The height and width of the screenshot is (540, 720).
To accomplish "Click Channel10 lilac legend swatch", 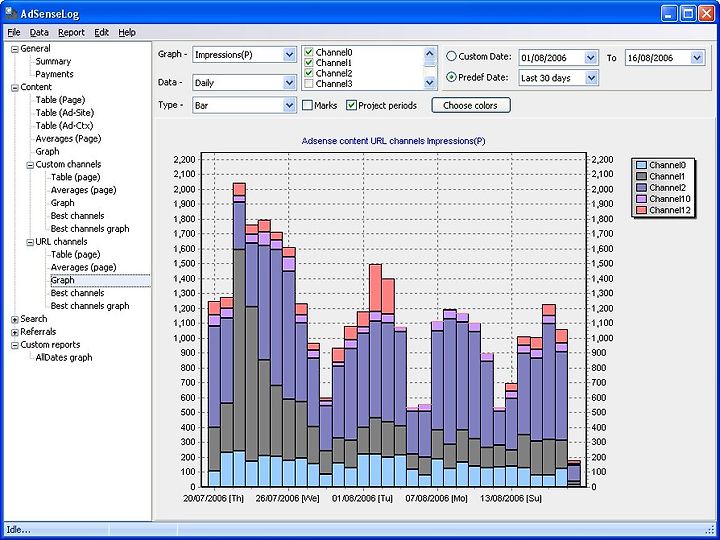I will 641,199.
